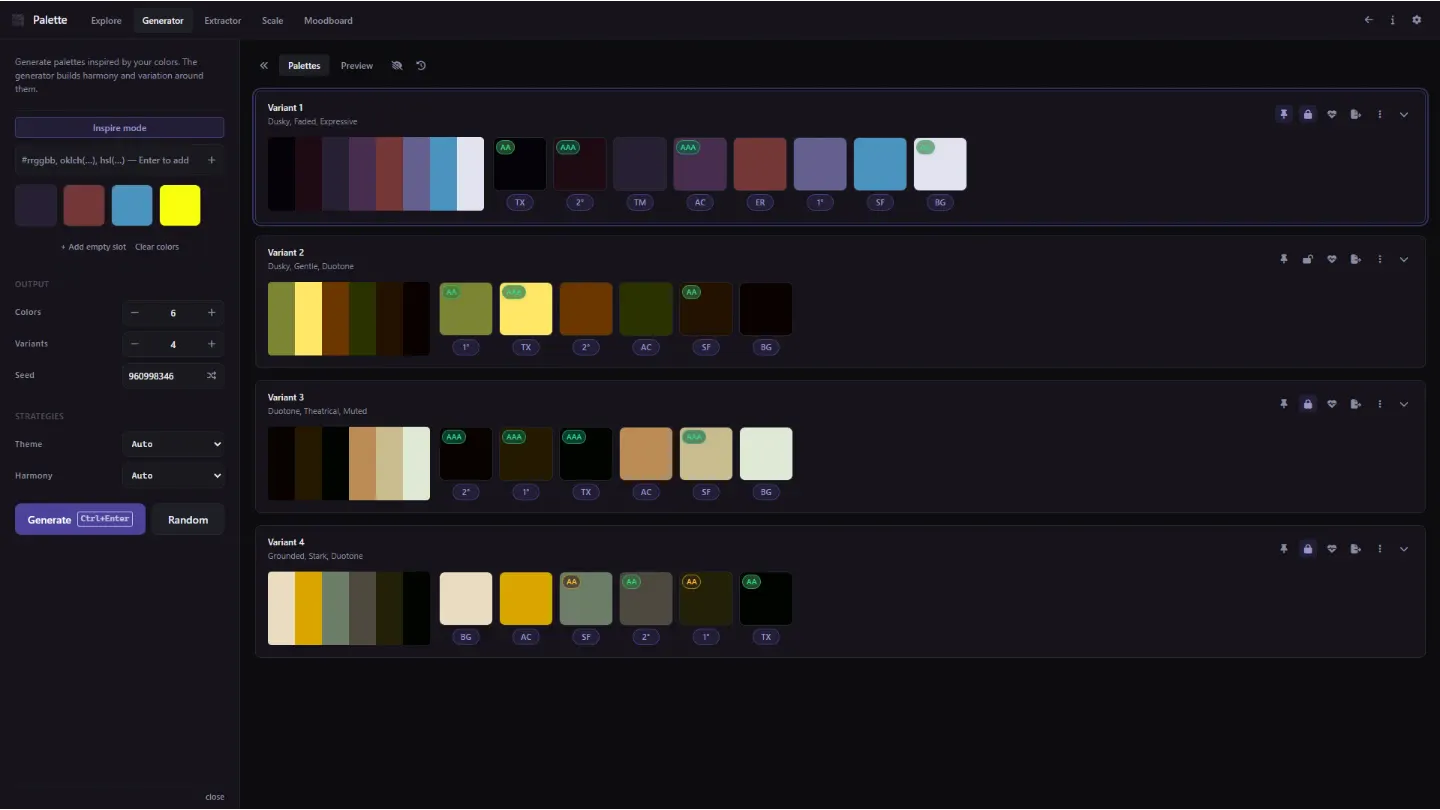The height and width of the screenshot is (810, 1440).
Task: Click the Variant 1 SF blue swatch
Action: (880, 164)
